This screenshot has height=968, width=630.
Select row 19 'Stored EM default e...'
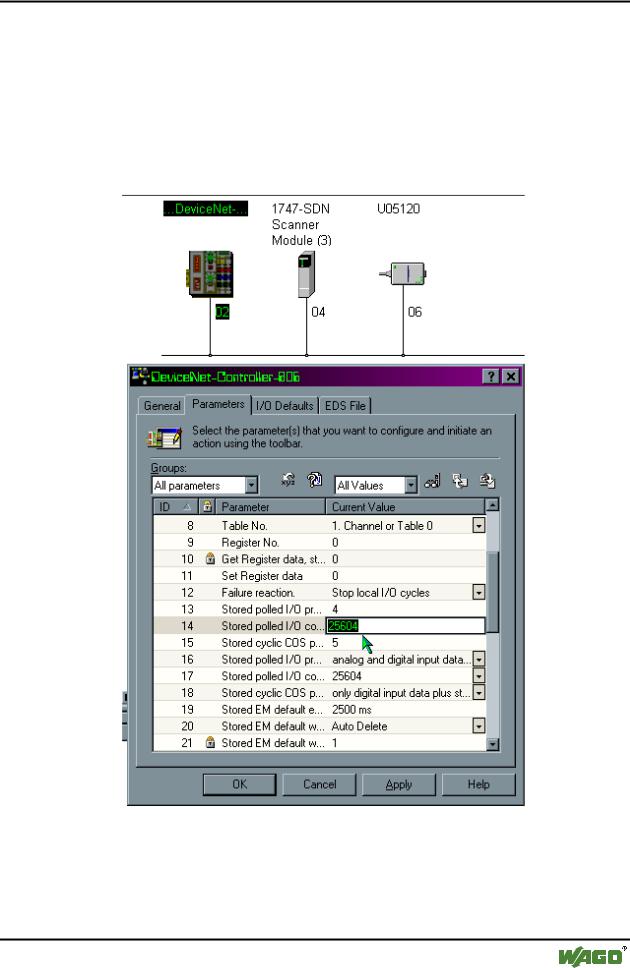click(x=319, y=709)
